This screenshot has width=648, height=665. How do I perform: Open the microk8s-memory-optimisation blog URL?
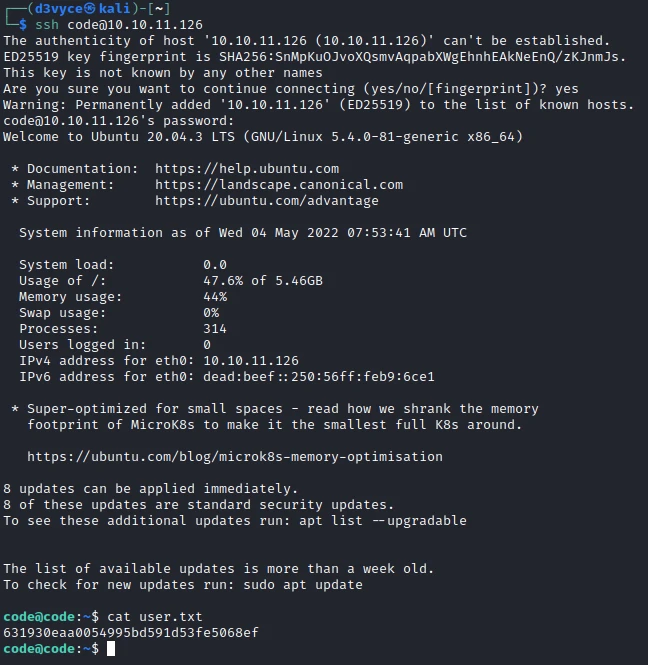point(234,457)
